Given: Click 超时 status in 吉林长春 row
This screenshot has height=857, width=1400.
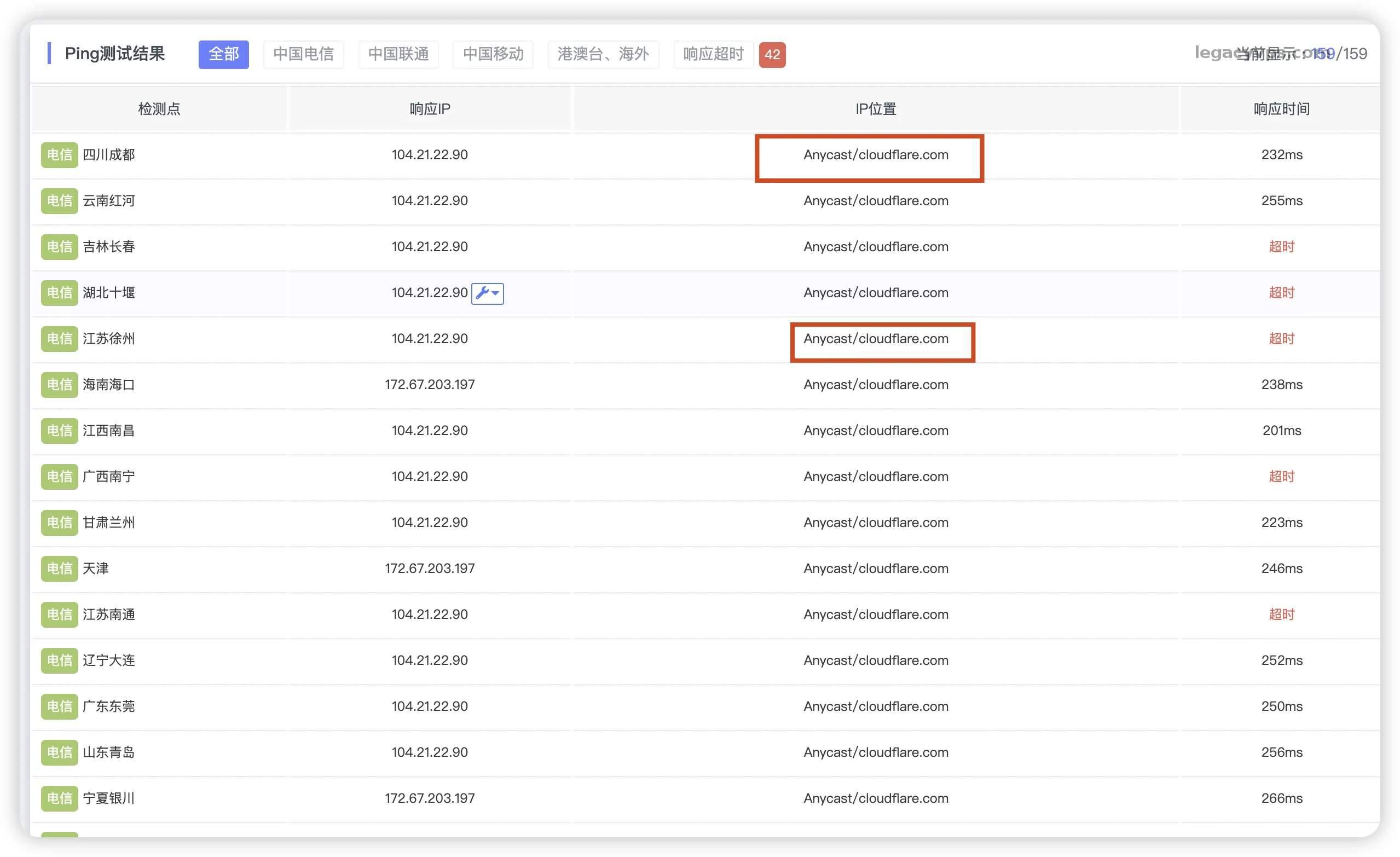Looking at the screenshot, I should (1281, 247).
